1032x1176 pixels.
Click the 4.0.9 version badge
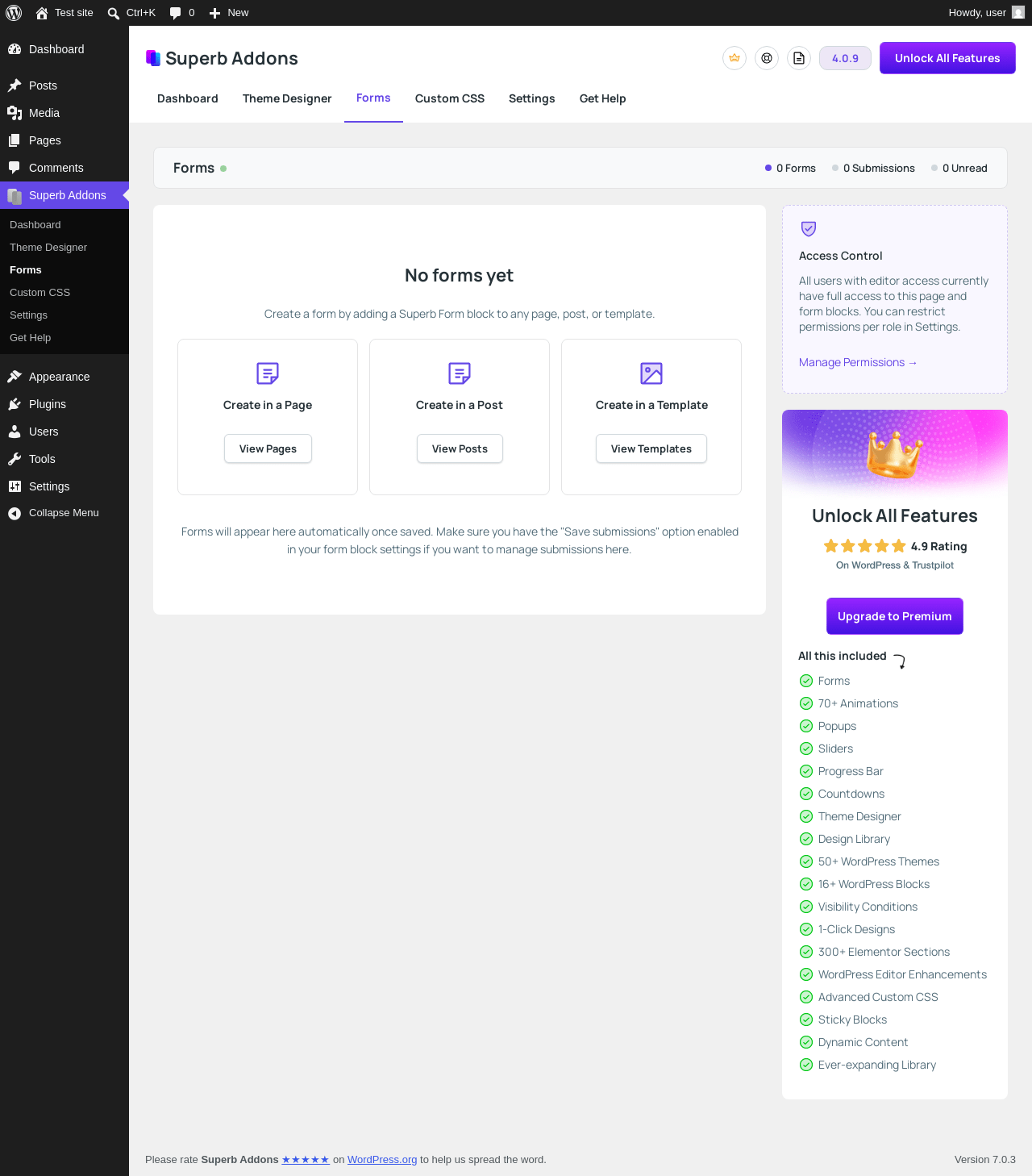(x=845, y=58)
